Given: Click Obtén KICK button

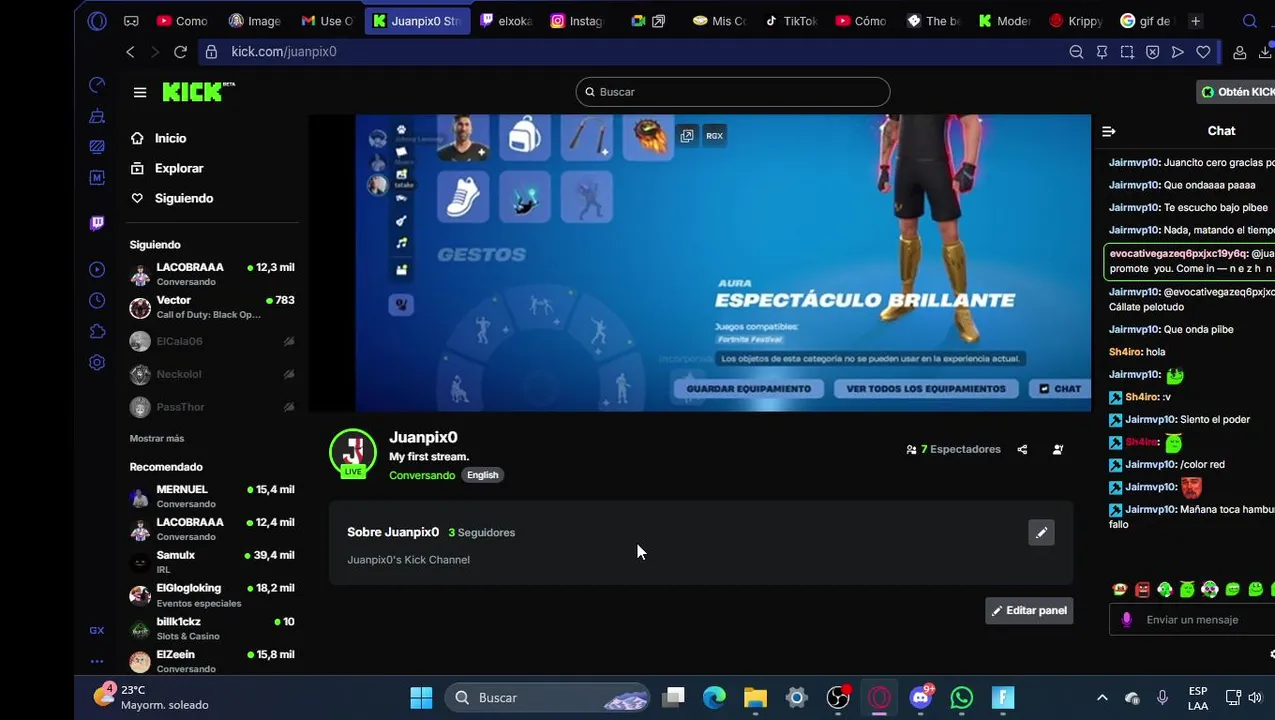Looking at the screenshot, I should pos(1236,92).
